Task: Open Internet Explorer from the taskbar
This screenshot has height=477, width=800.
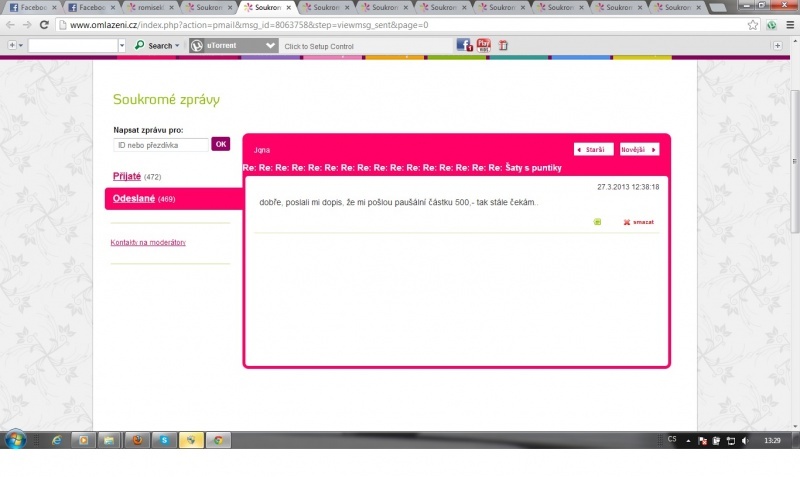Action: tap(57, 440)
